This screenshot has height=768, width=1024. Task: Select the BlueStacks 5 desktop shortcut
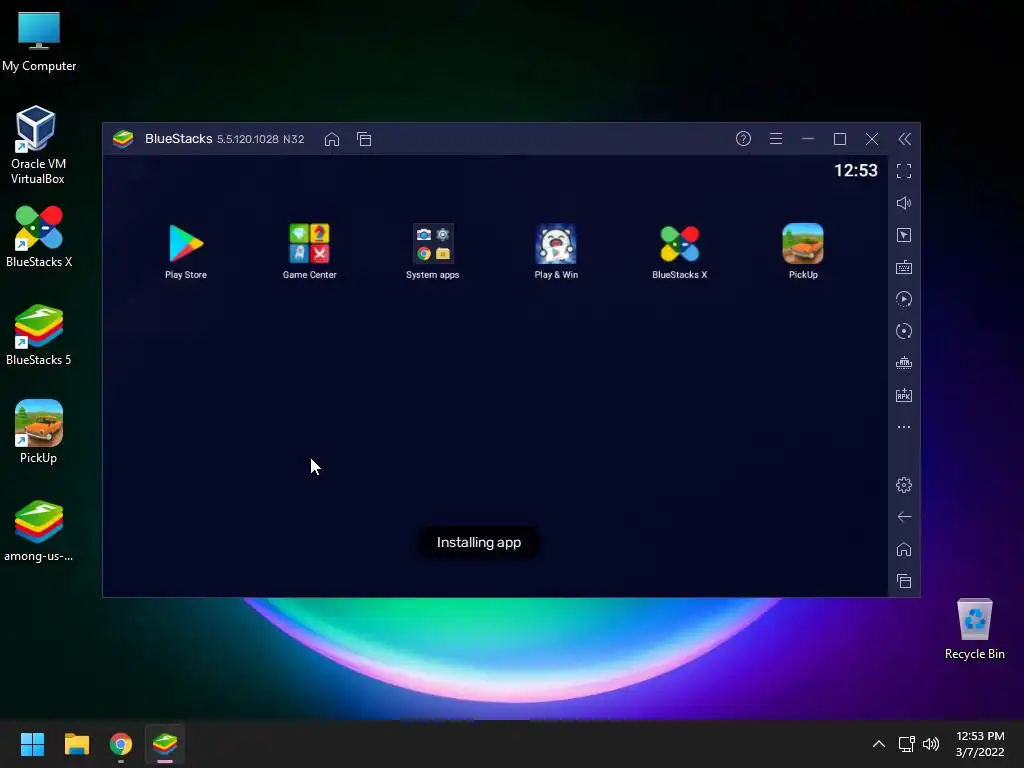[x=39, y=334]
